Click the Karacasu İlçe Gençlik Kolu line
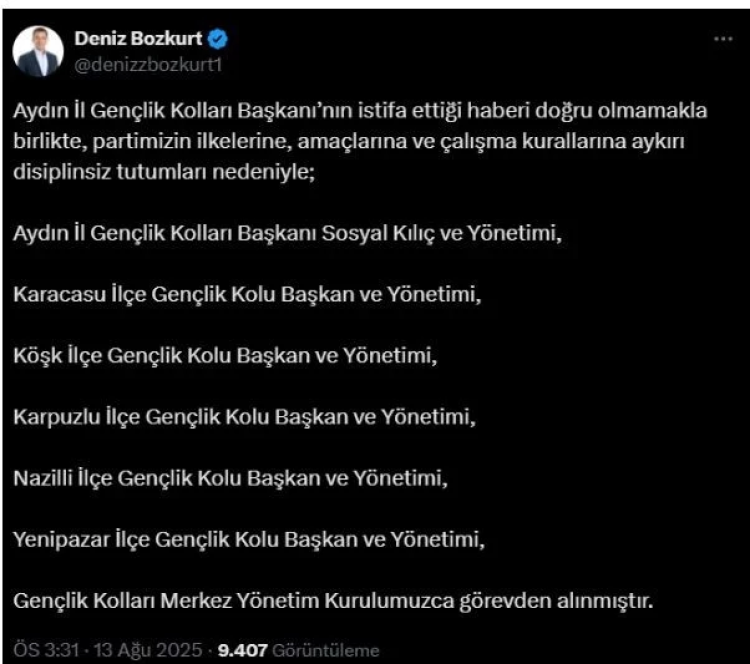Screen dimensions: 750x664 click(x=238, y=296)
